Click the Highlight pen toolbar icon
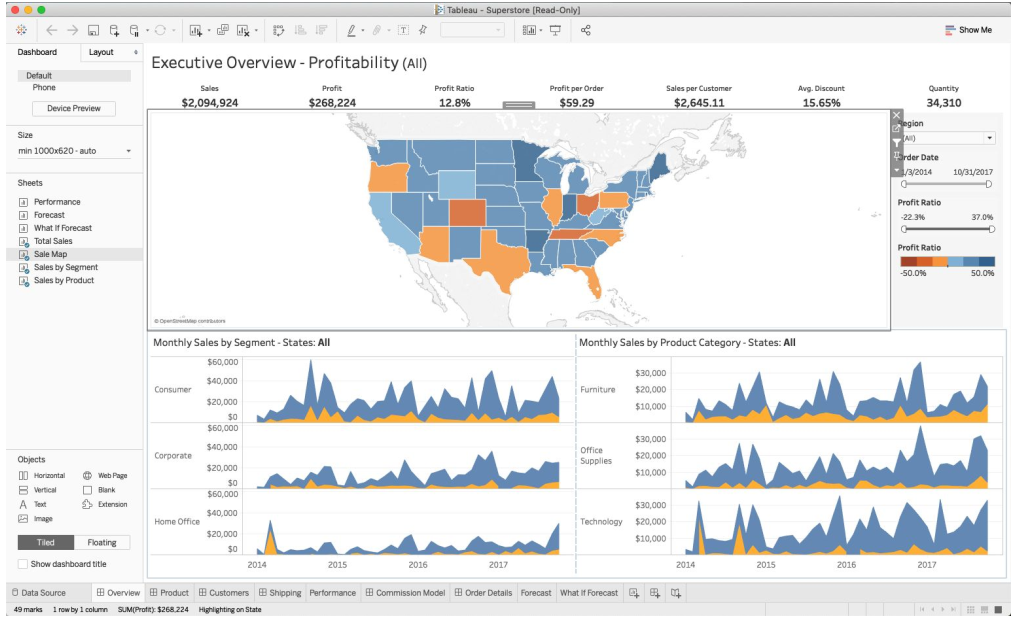Viewport: 1026px width, 626px height. coord(351,30)
